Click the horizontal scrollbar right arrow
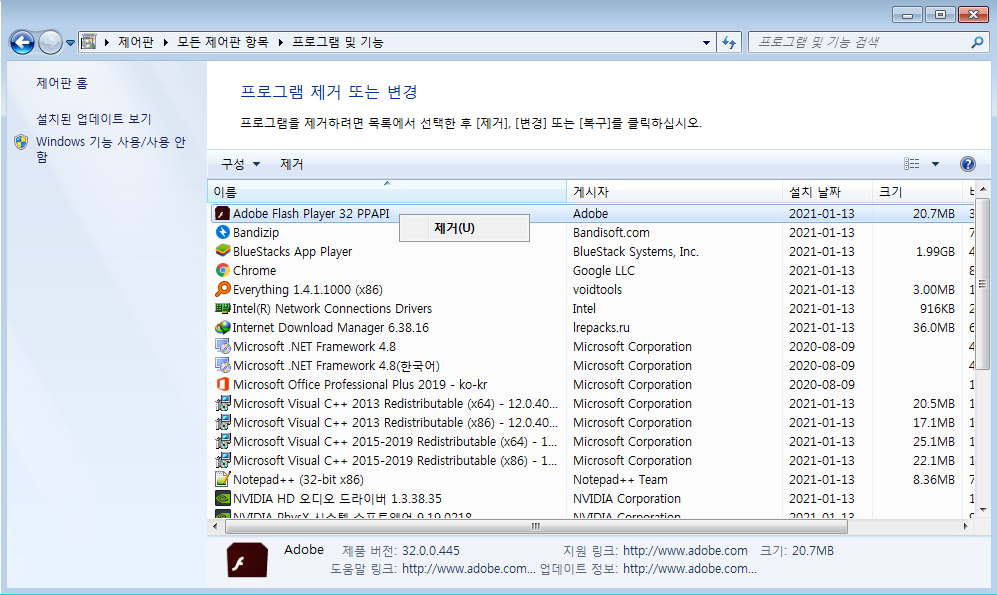 965,526
